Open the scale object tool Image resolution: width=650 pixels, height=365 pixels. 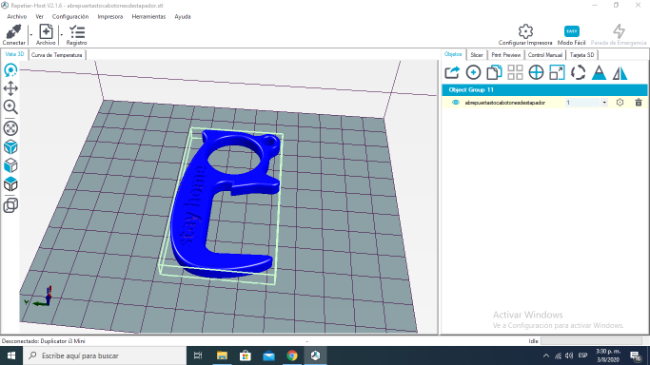click(557, 73)
